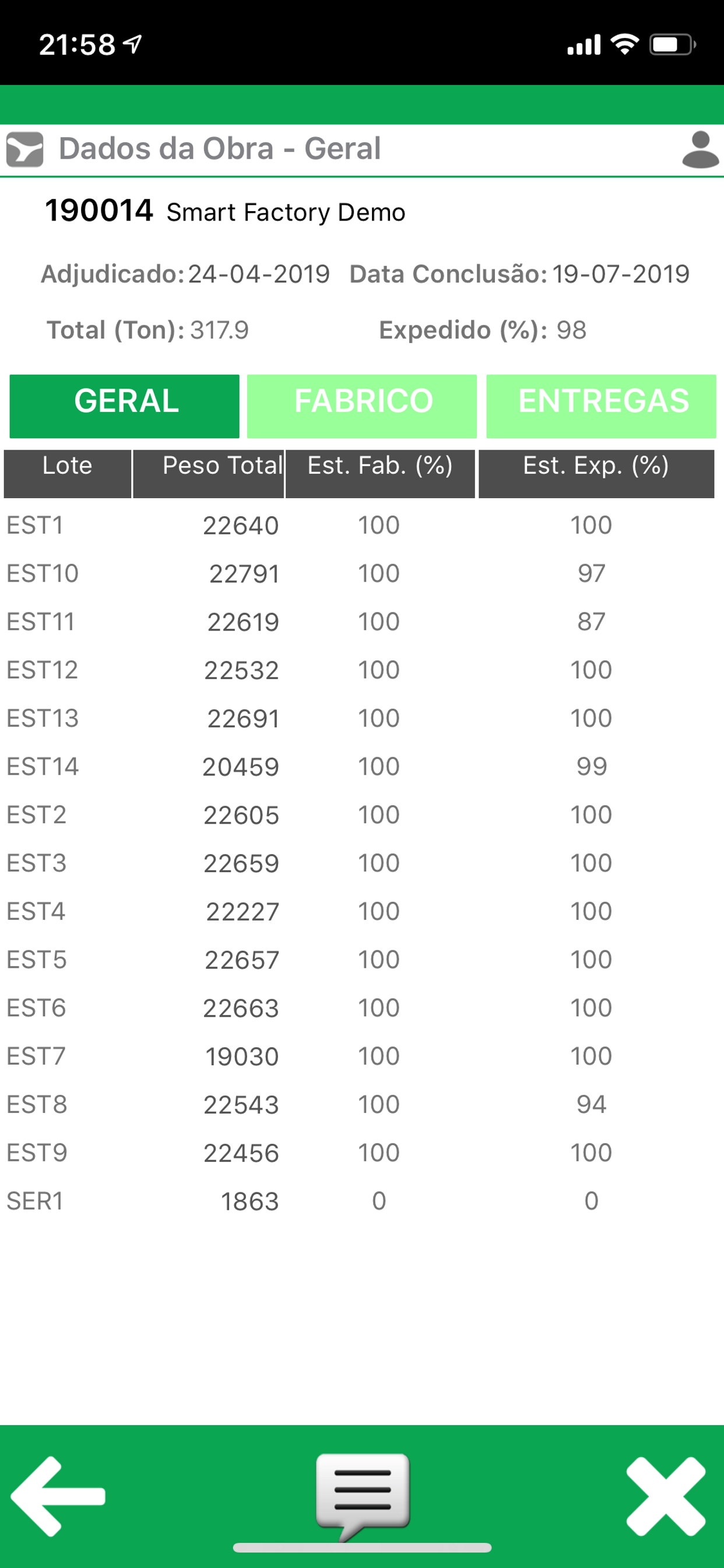Tap the white X close icon
The width and height of the screenshot is (724, 1568).
[666, 1496]
